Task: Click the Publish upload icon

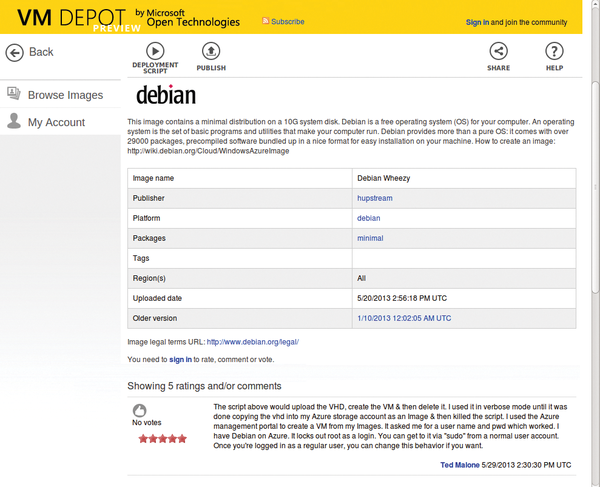Action: tap(211, 51)
